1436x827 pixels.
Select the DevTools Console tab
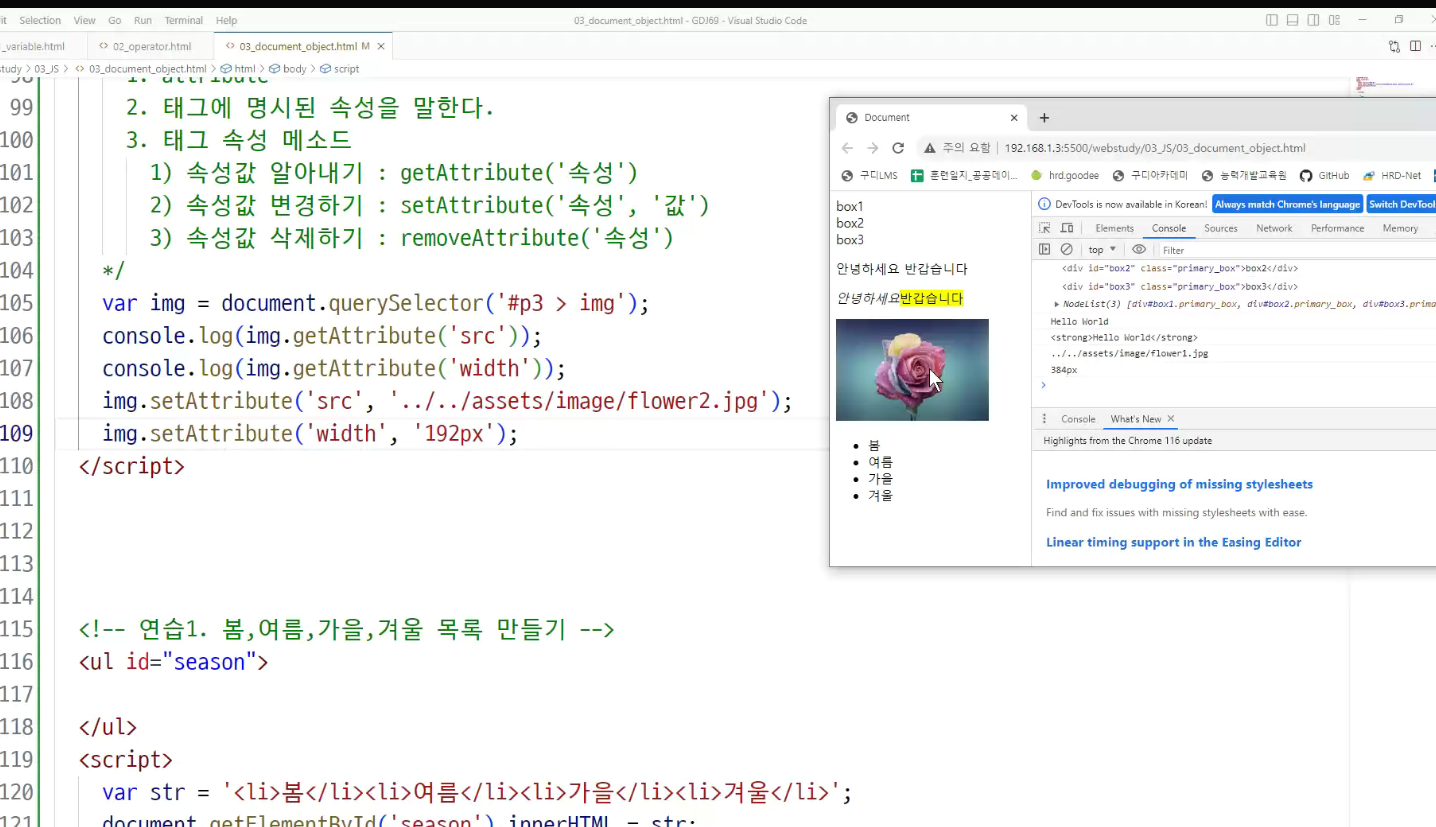click(1169, 228)
